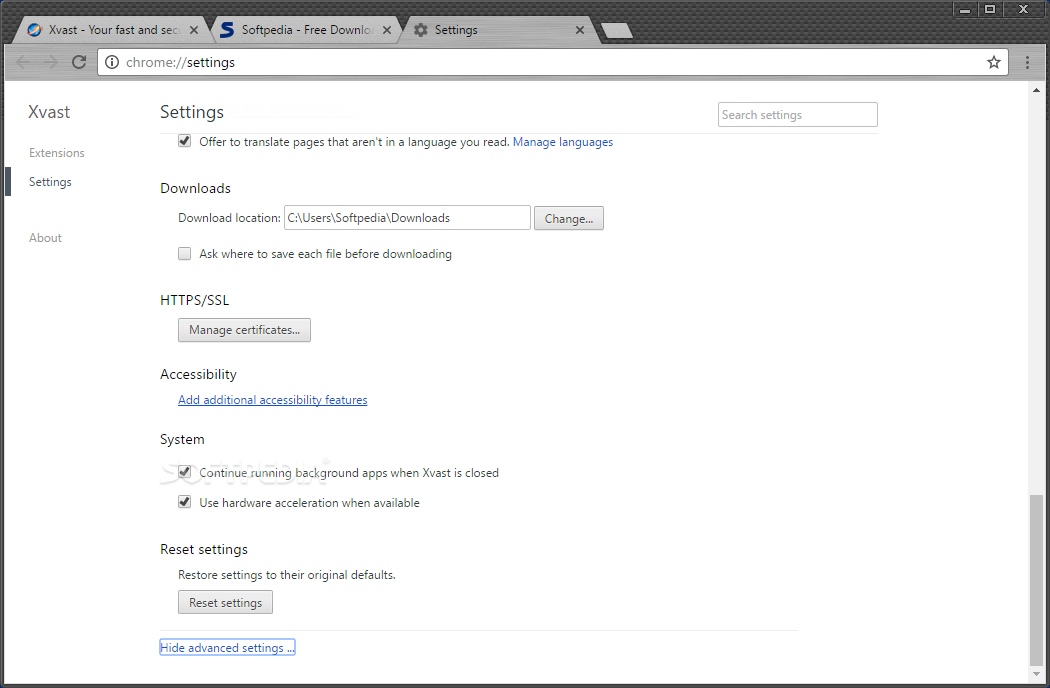Screen dimensions: 1050x688
Task: Close the Softpedia tab
Action: tap(386, 30)
